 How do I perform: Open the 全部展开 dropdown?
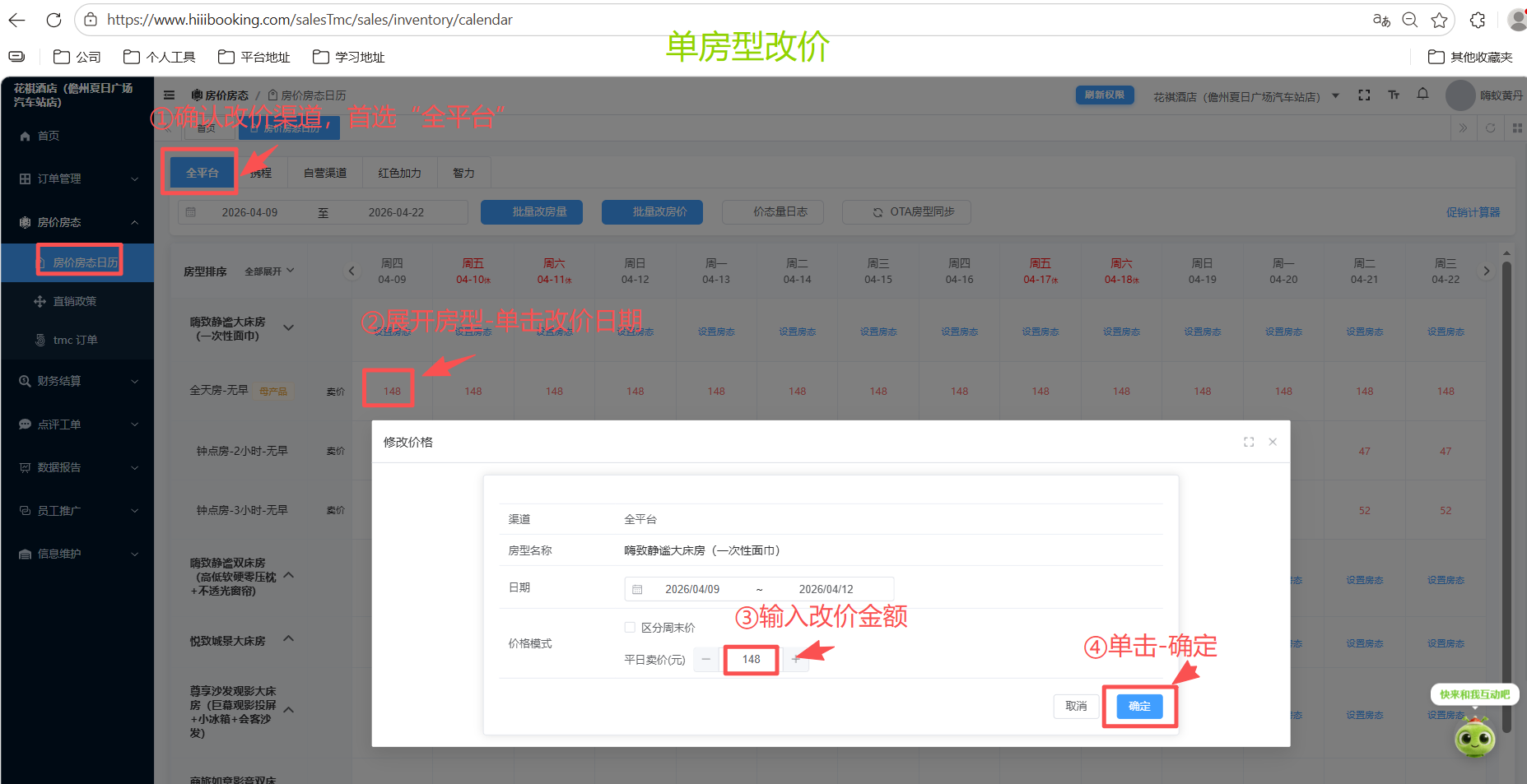point(269,271)
